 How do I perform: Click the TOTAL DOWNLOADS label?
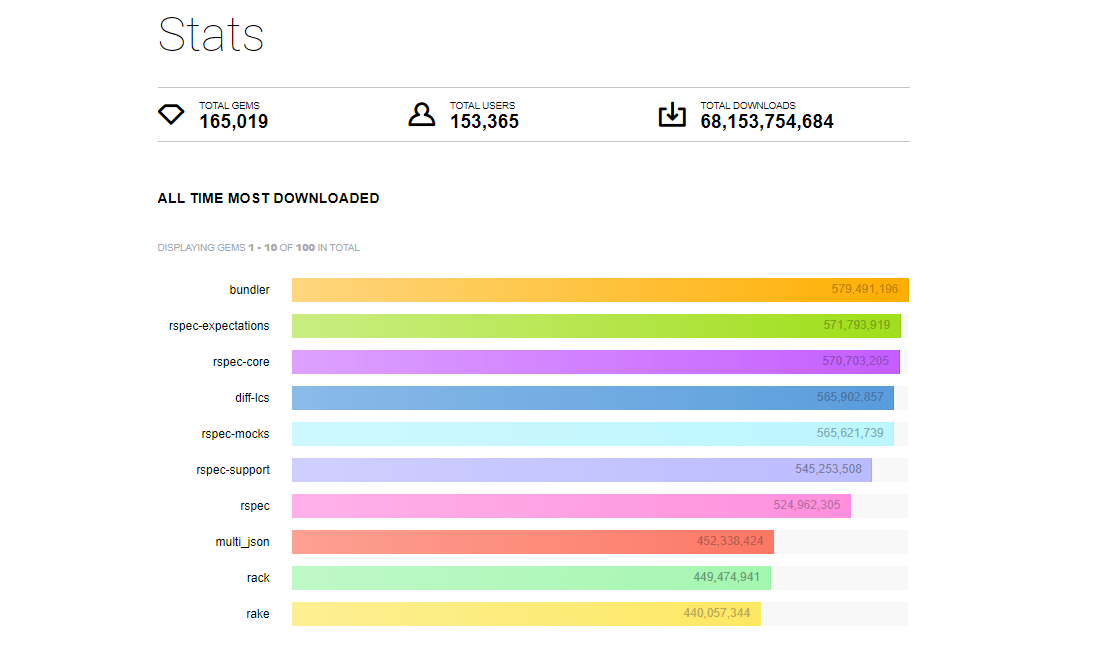(x=748, y=105)
